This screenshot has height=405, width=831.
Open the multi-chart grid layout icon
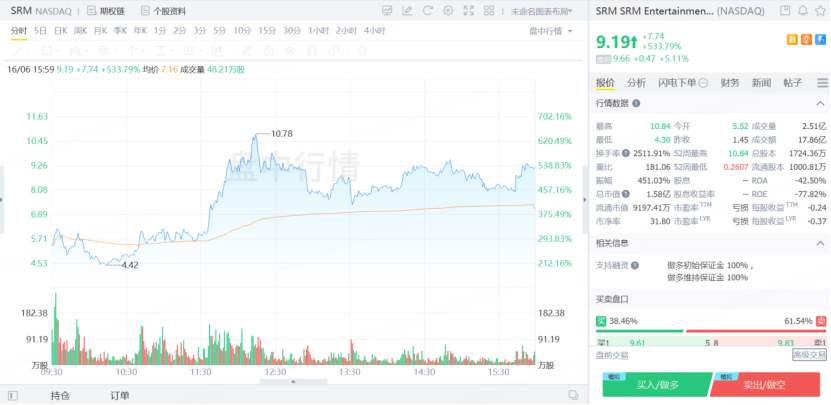(489, 11)
